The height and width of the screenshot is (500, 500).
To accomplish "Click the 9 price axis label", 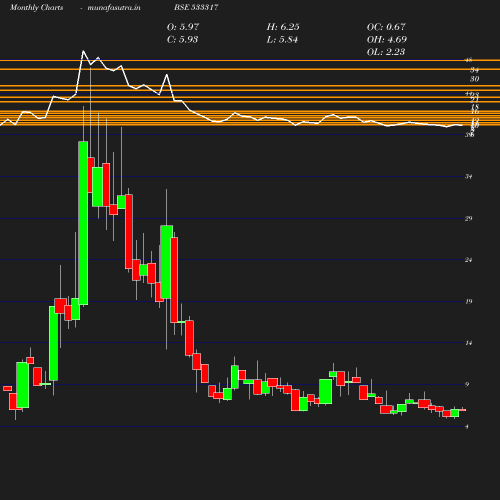I will pos(467,384).
